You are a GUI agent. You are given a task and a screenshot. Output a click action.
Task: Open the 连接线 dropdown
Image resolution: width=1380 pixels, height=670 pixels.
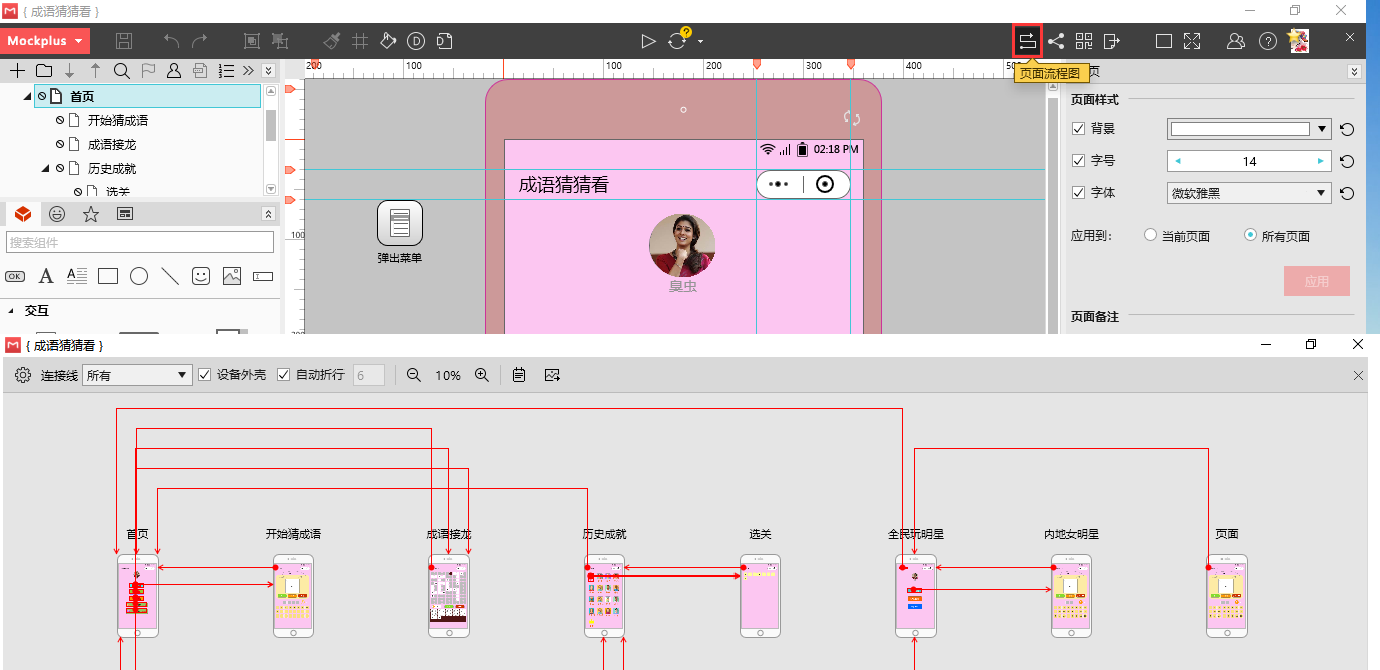(136, 375)
